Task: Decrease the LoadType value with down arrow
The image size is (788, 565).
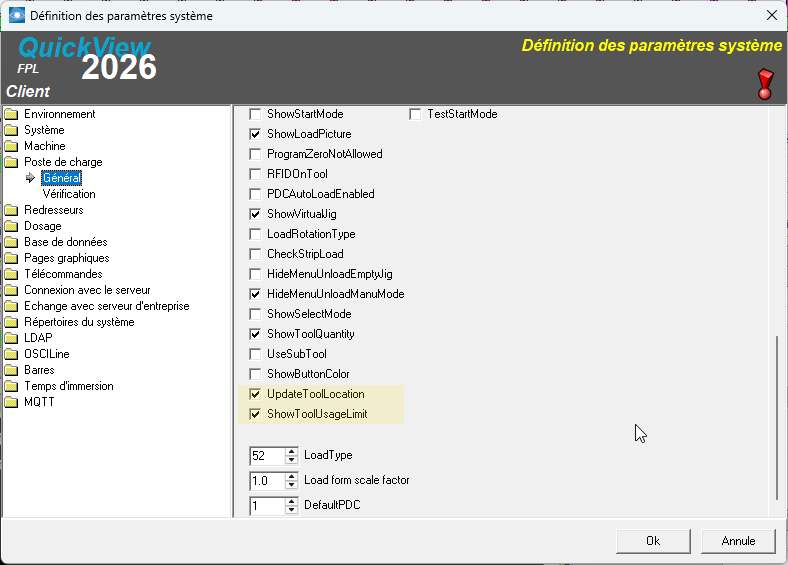Action: pos(291,459)
